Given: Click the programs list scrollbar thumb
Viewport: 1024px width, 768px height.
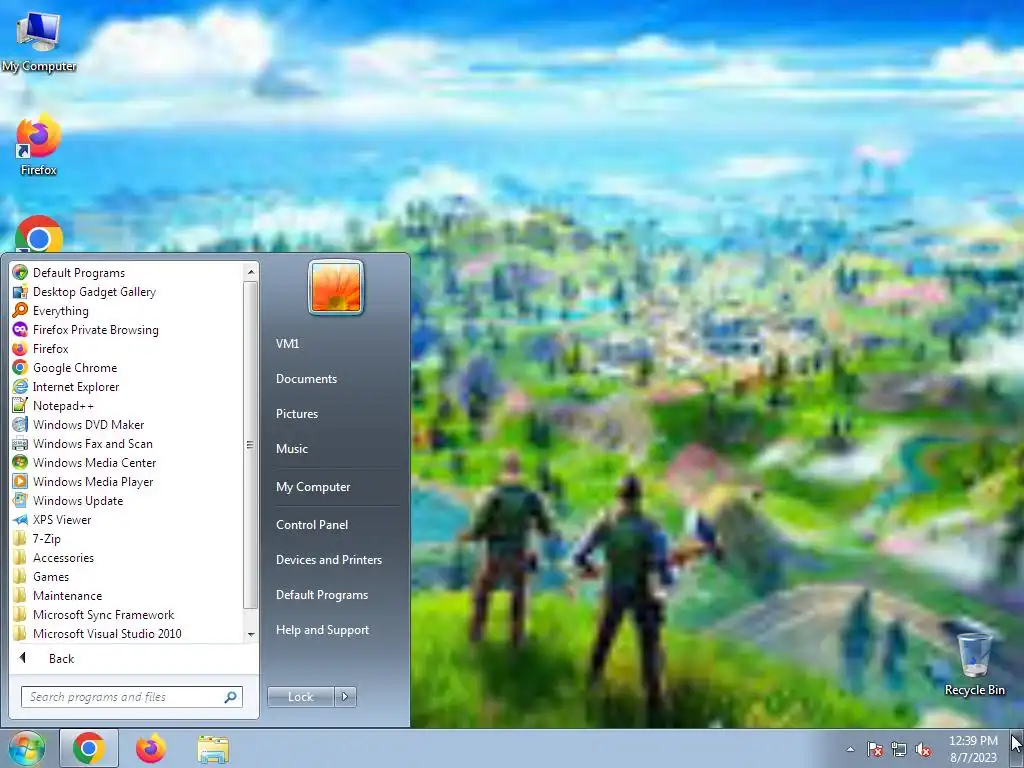Looking at the screenshot, I should [251, 445].
